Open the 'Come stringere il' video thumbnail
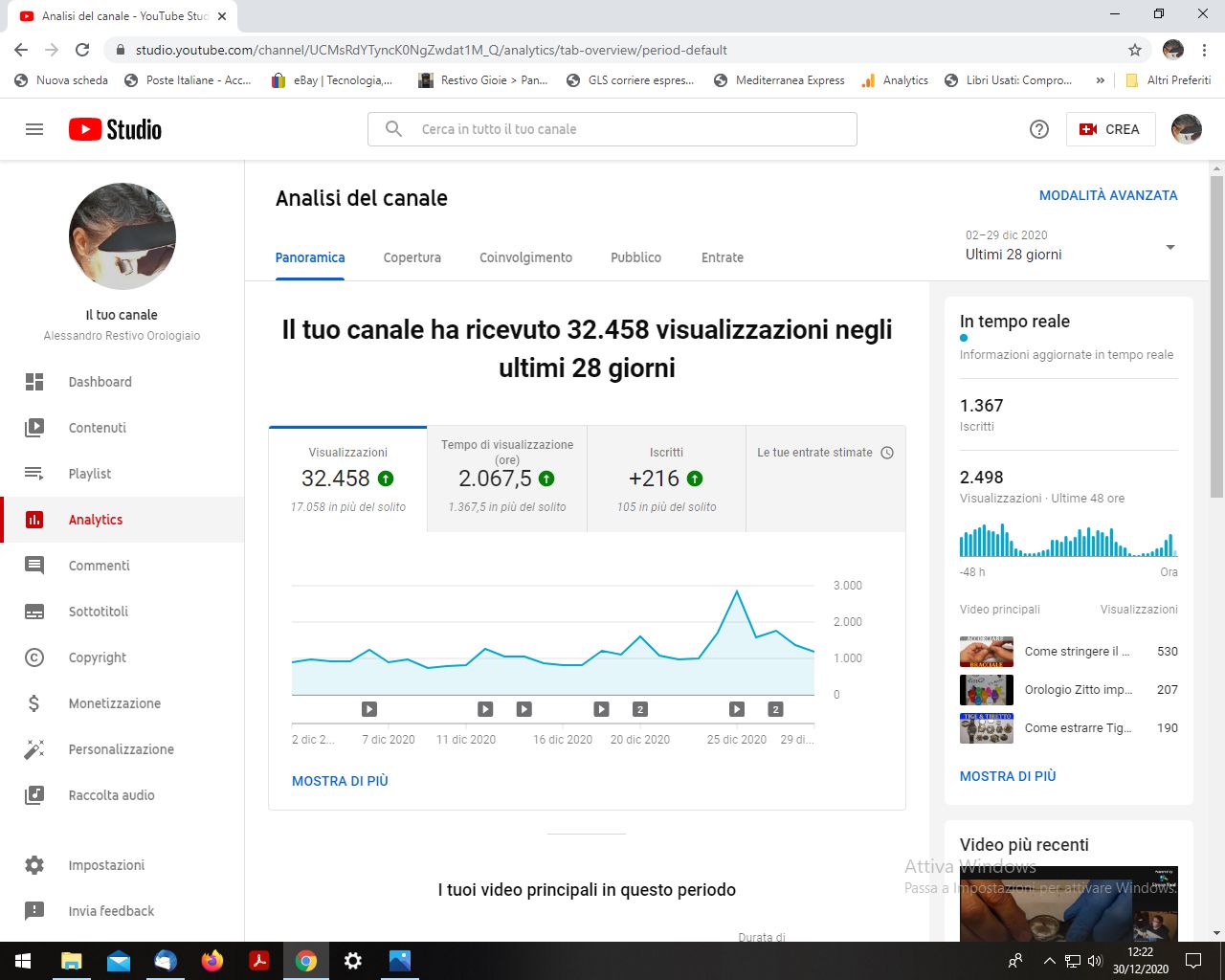Image resolution: width=1225 pixels, height=980 pixels. (x=987, y=652)
